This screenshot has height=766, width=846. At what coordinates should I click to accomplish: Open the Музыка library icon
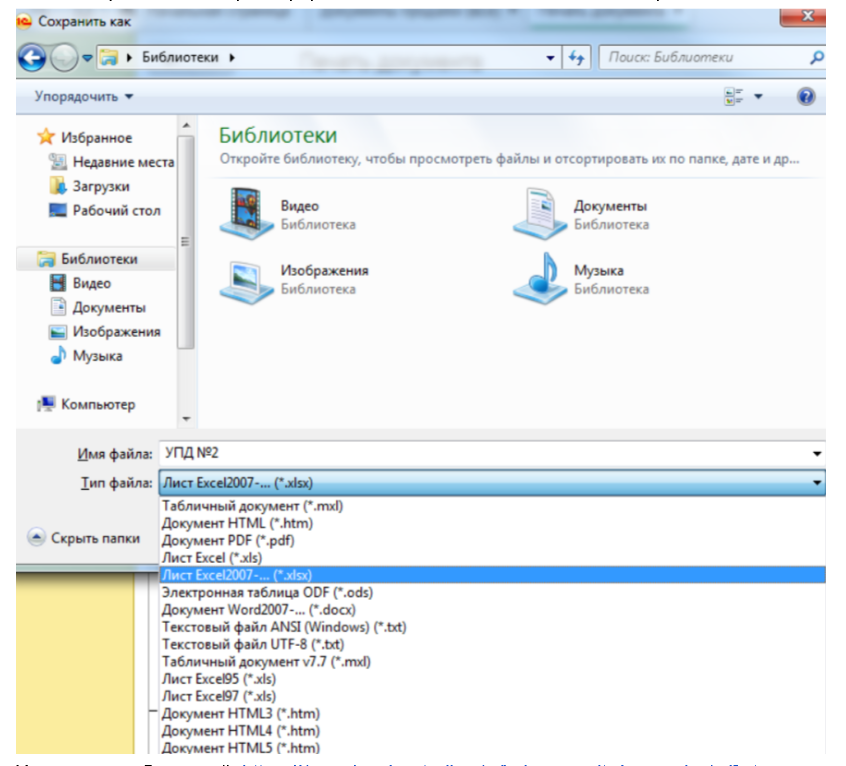[539, 278]
